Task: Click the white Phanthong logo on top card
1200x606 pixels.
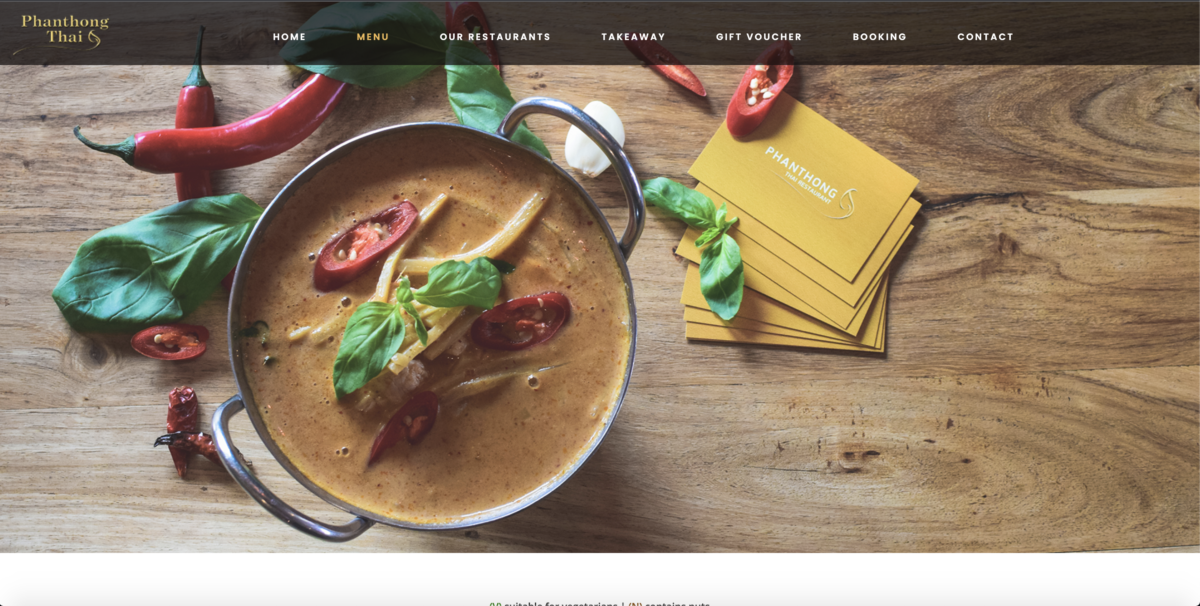Action: coord(810,182)
